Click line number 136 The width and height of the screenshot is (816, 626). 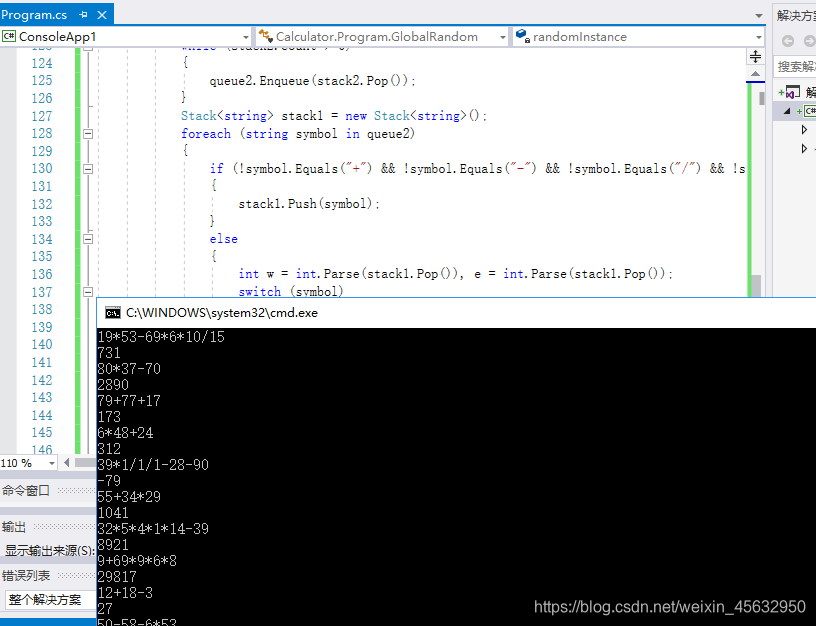point(42,274)
